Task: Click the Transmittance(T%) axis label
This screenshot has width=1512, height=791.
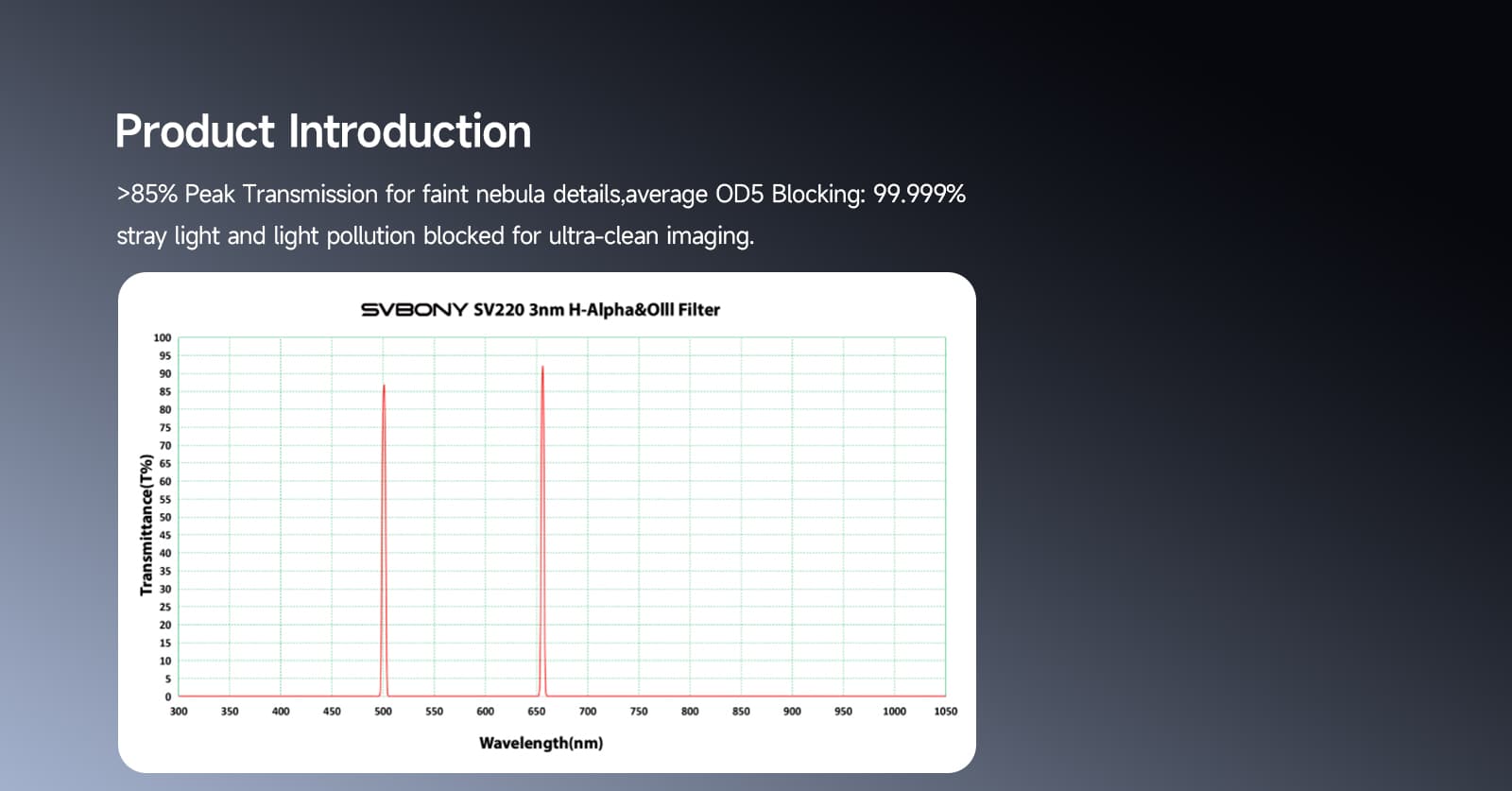Action: [x=146, y=525]
